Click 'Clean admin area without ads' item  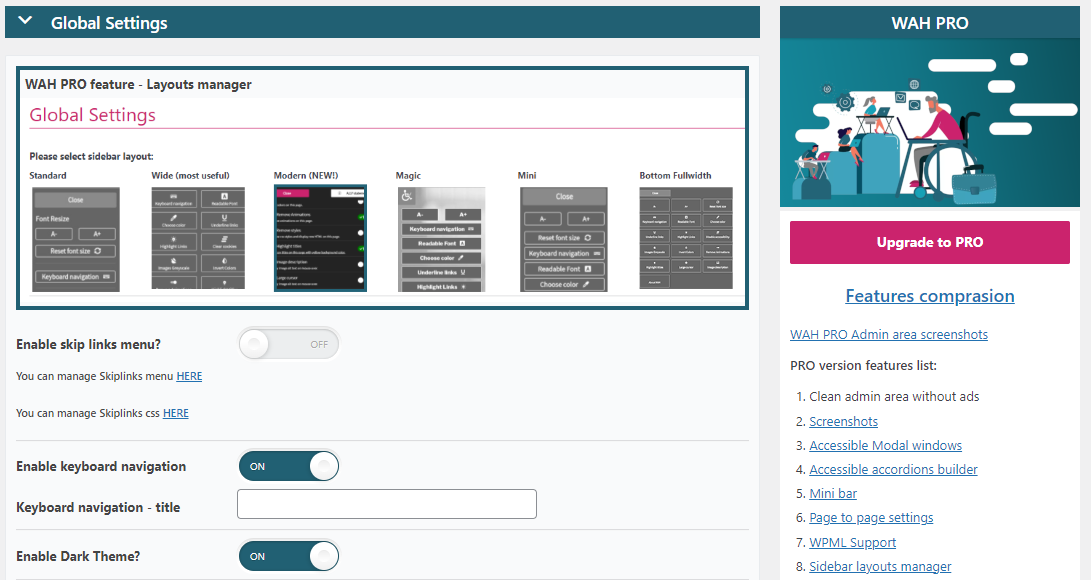[894, 396]
